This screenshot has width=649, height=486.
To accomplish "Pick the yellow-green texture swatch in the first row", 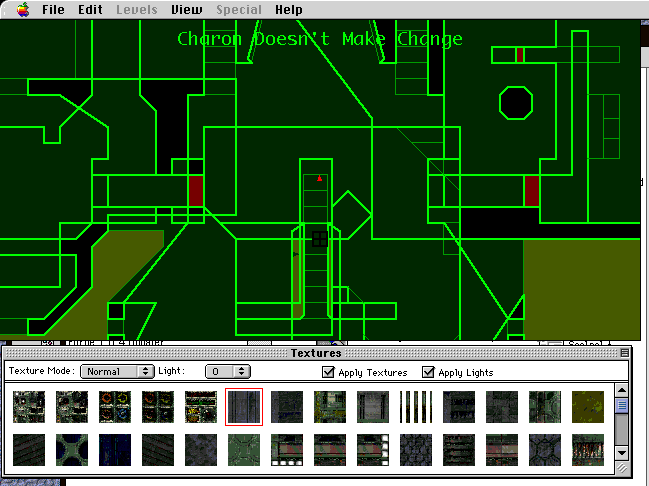I will 587,407.
